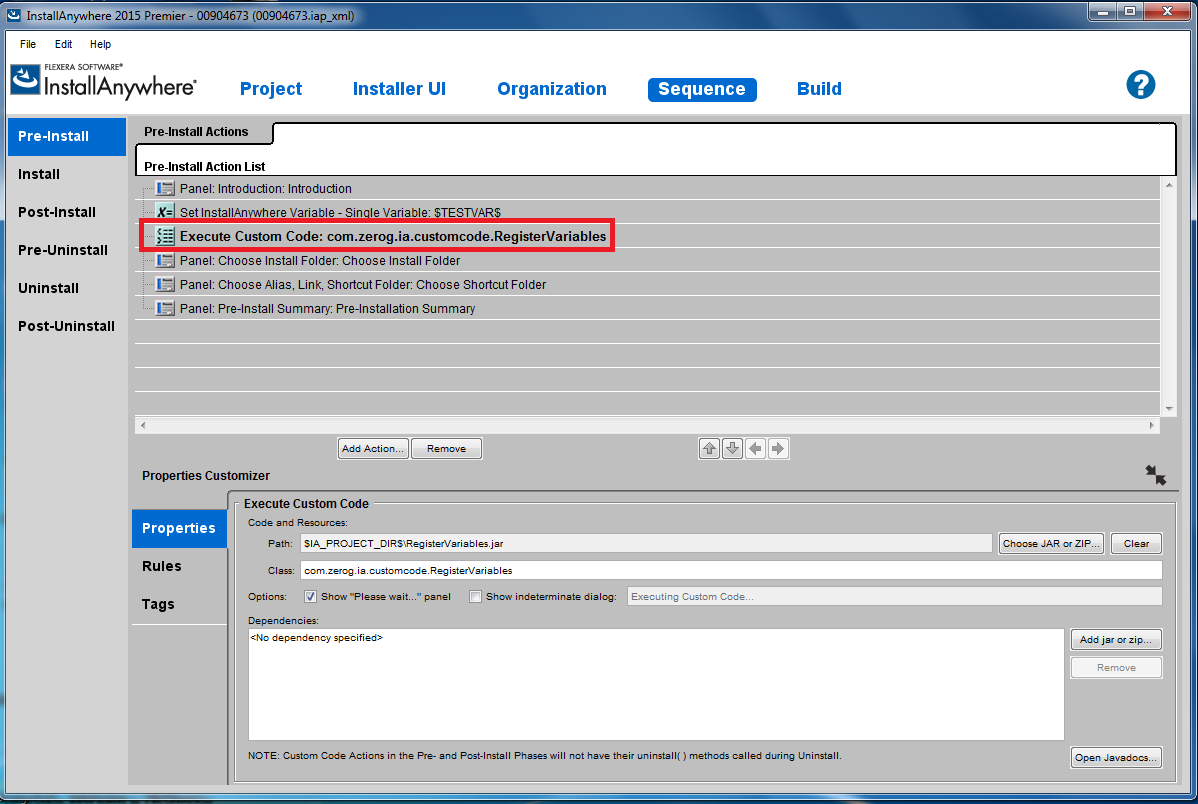Click the Class input field
The width and height of the screenshot is (1198, 804).
[730, 570]
